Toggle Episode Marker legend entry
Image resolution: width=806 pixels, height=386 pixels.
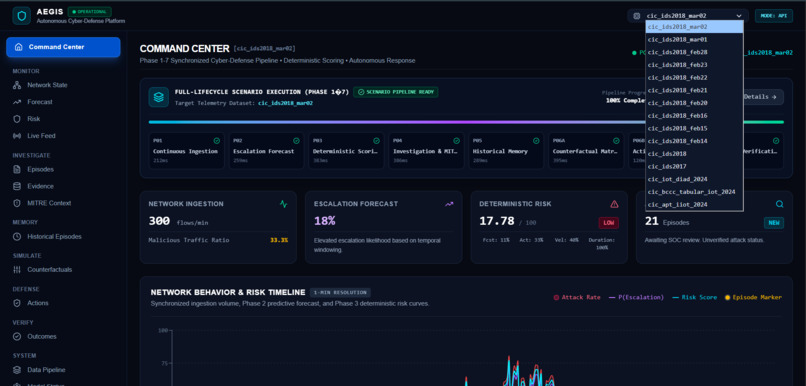pos(754,298)
